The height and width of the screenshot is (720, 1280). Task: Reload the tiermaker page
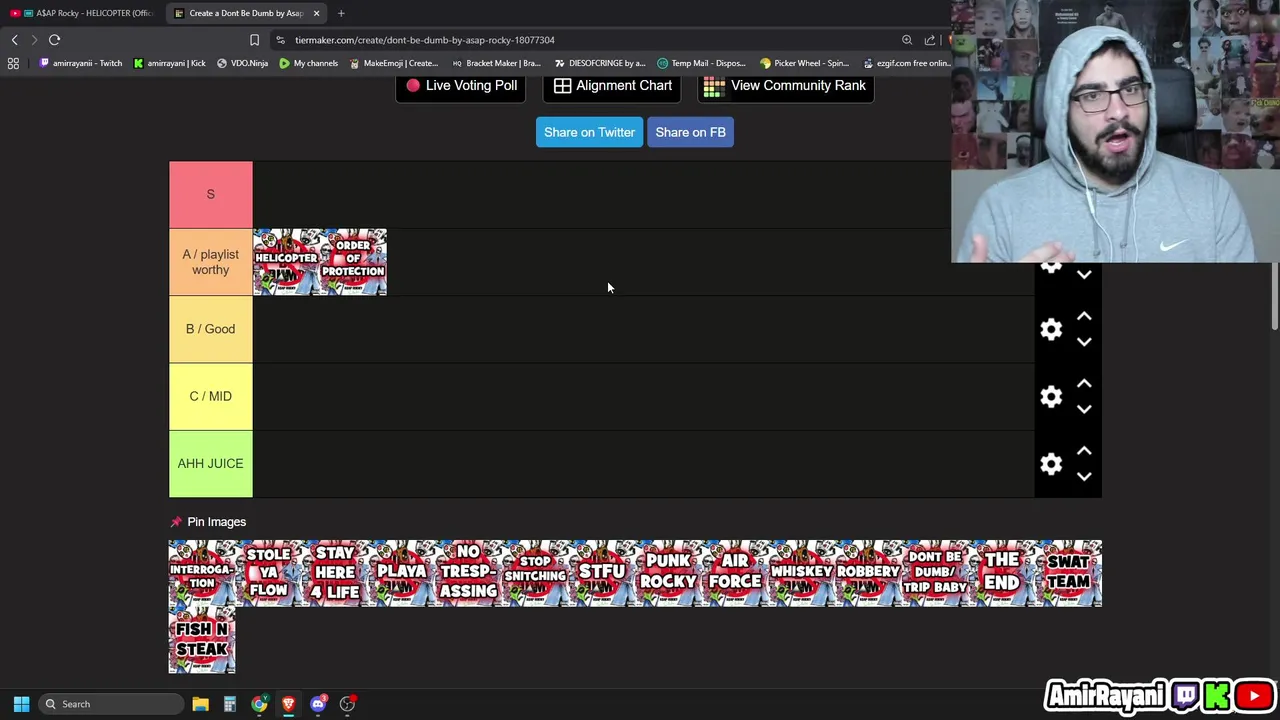(x=55, y=40)
